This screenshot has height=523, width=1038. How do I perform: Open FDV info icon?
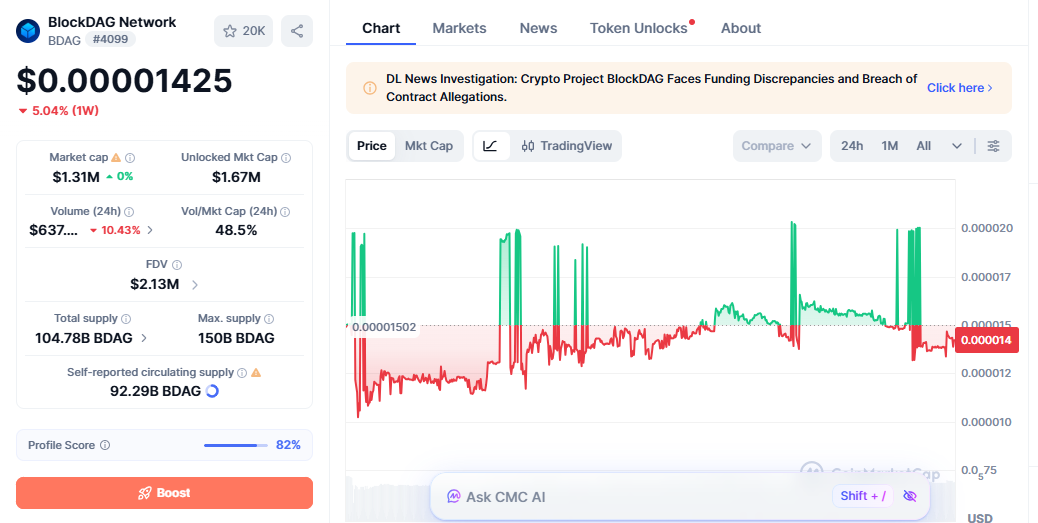(x=177, y=265)
